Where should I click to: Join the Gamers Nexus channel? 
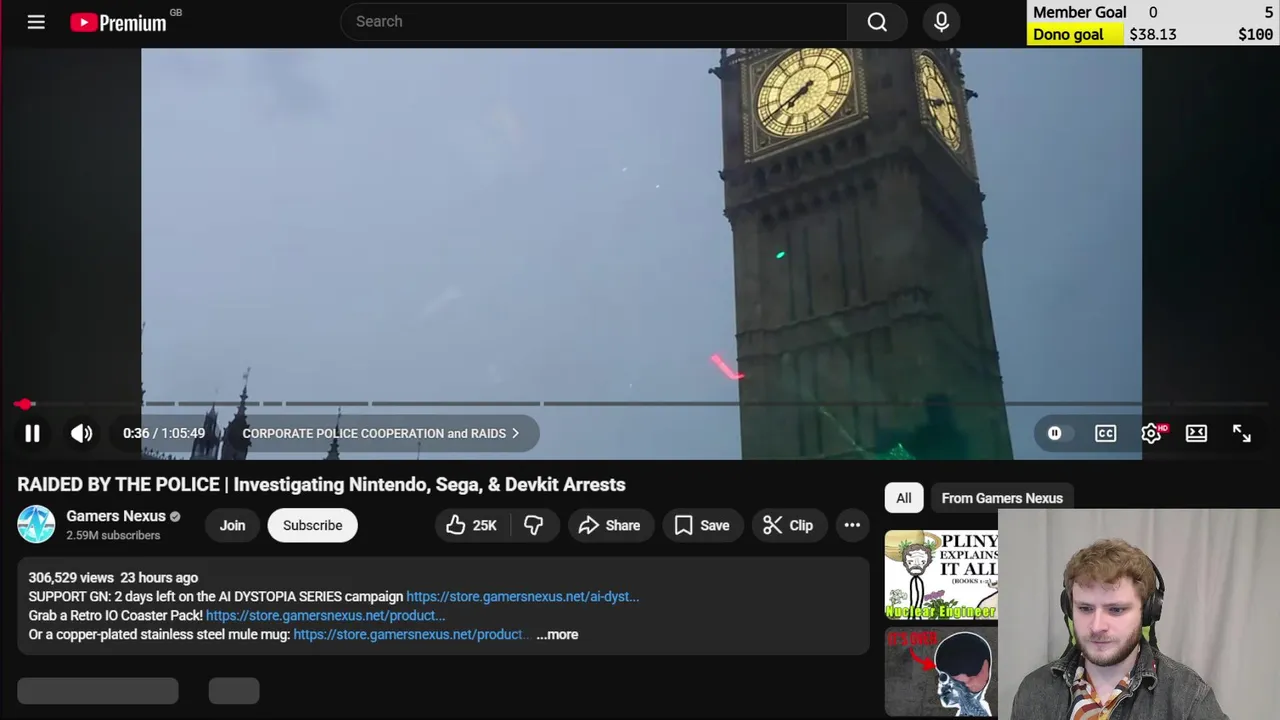232,525
